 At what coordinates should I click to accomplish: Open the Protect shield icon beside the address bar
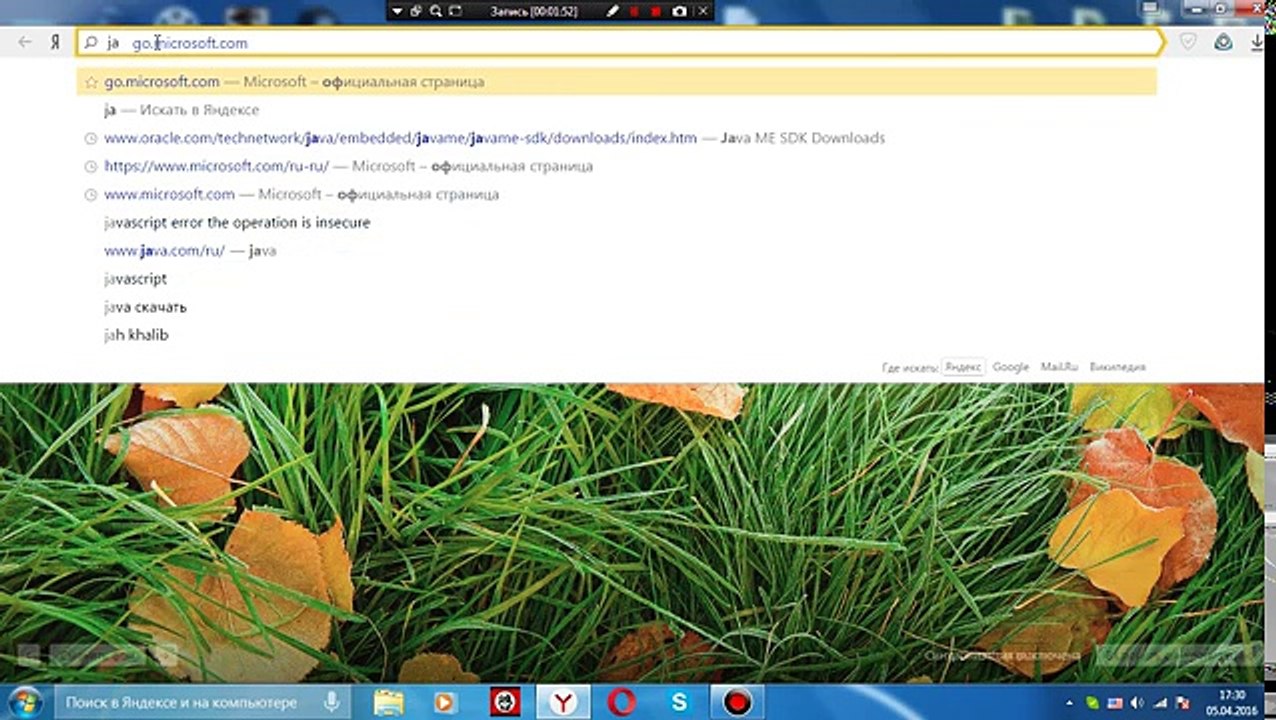1187,42
